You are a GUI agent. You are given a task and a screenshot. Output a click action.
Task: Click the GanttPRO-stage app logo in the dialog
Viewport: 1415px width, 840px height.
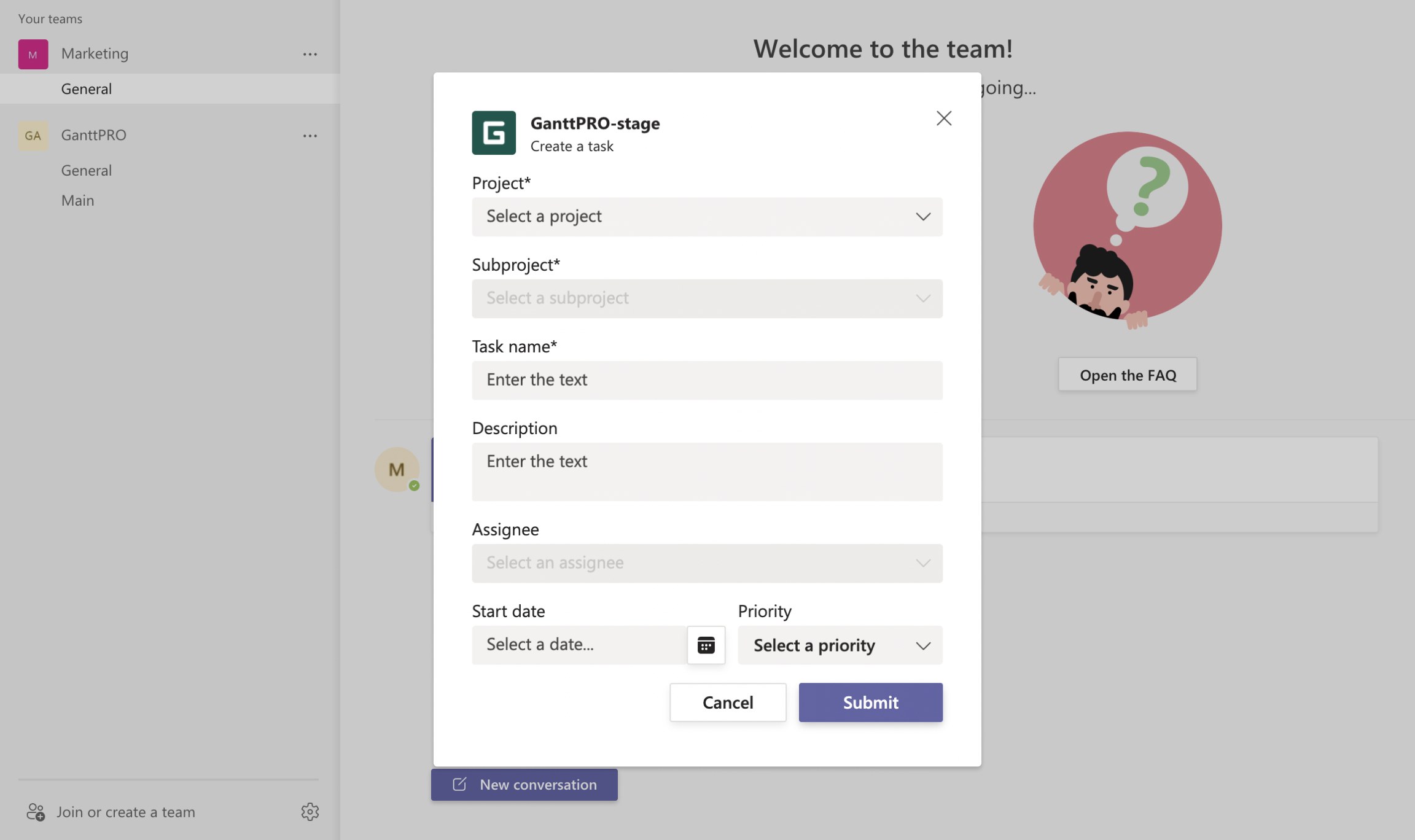[493, 133]
